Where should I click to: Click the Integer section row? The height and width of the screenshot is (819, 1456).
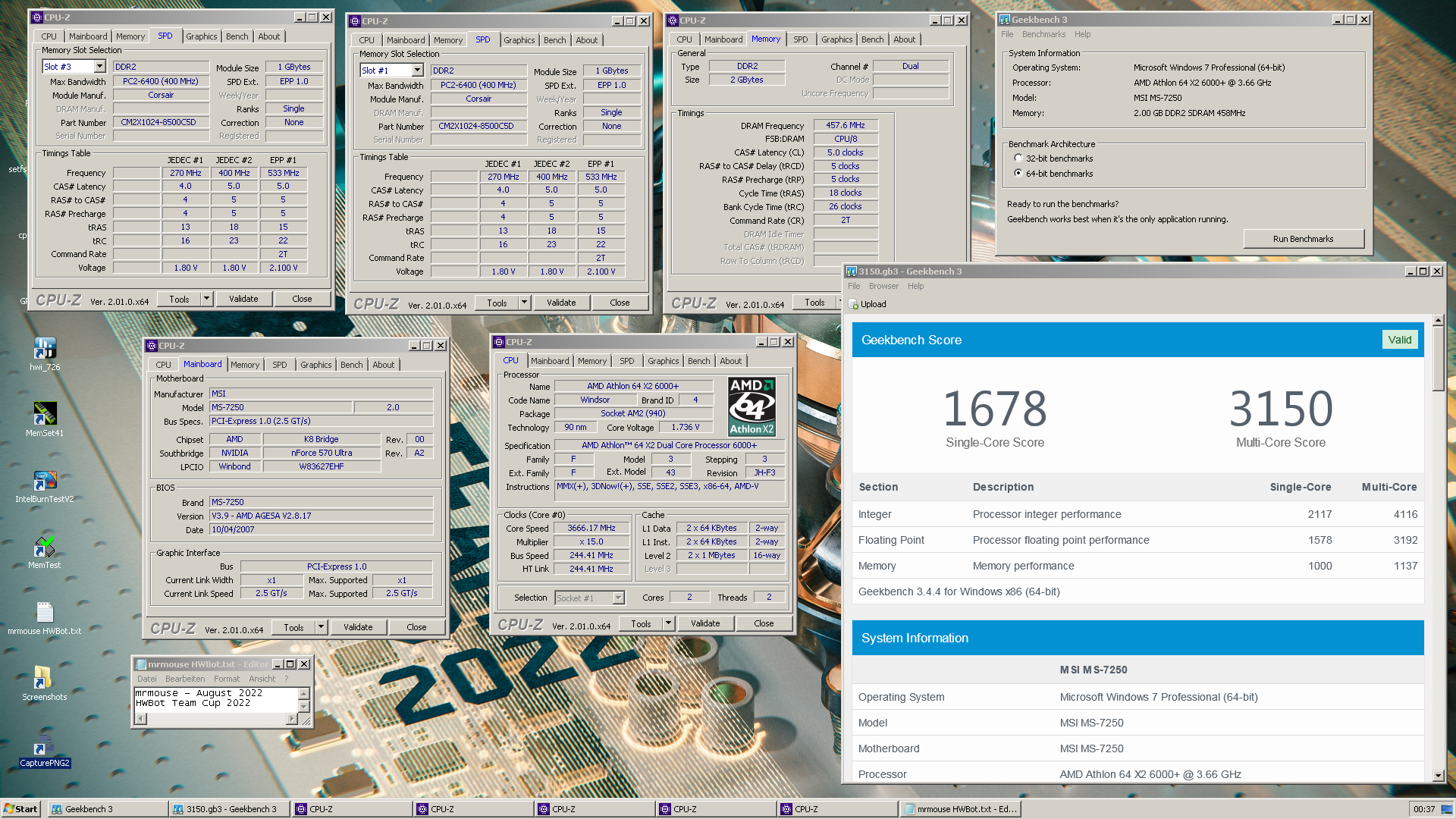1137,514
